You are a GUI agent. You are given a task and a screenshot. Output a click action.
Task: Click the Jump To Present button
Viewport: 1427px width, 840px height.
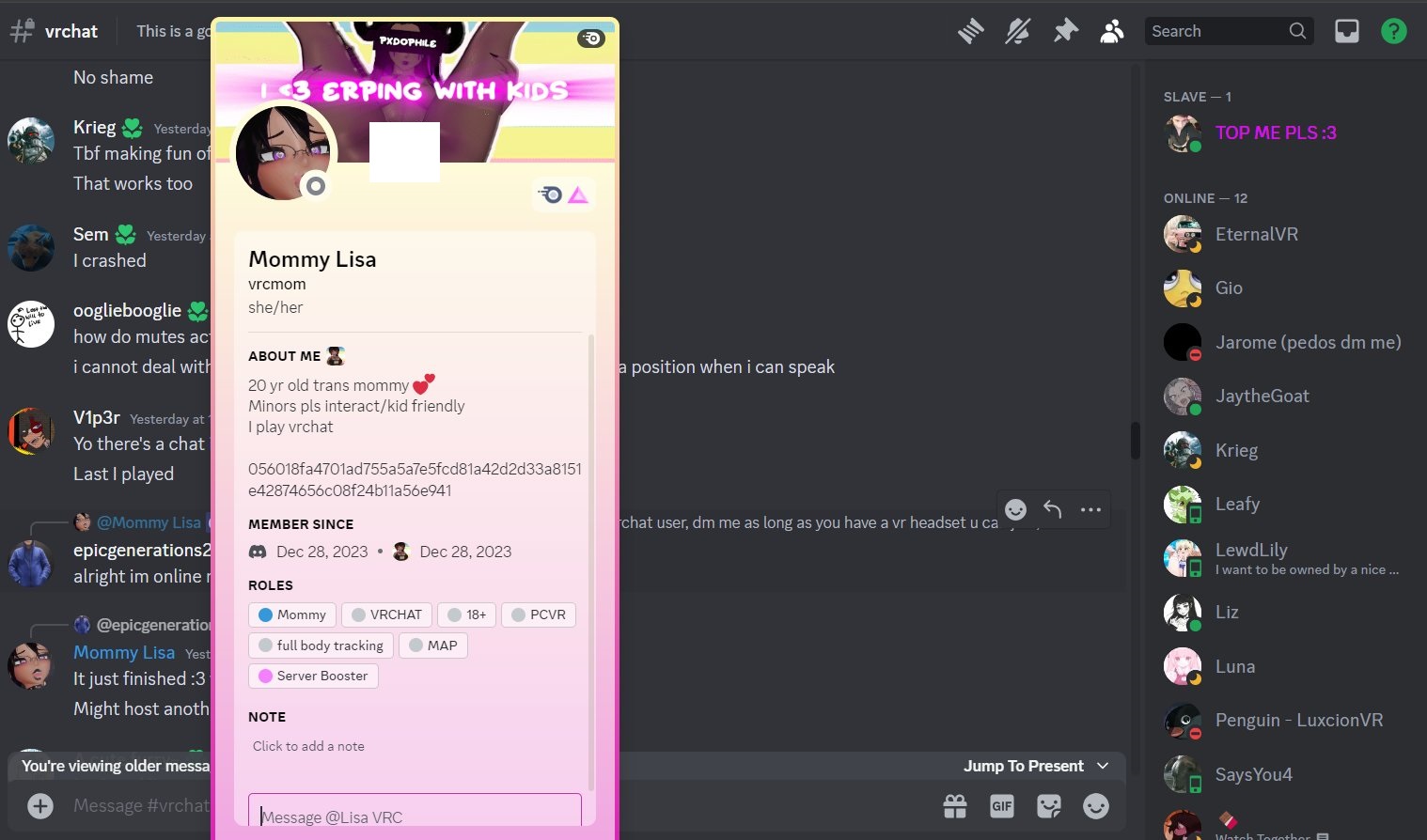coord(1036,766)
